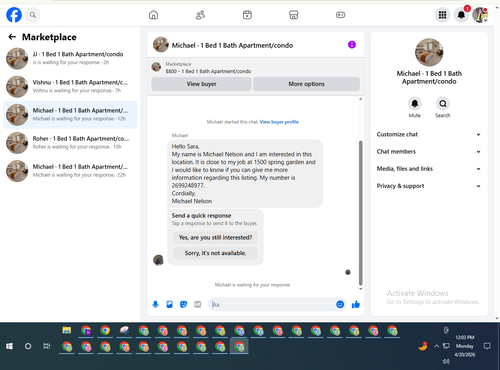The height and width of the screenshot is (370, 500).
Task: Click volume speaker icon in system tray
Action: 446,361
